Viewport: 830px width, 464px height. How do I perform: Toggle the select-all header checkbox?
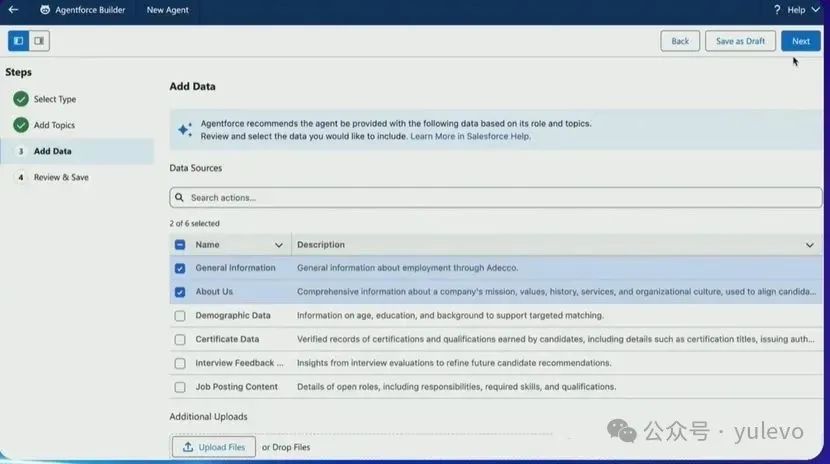pyautogui.click(x=180, y=244)
